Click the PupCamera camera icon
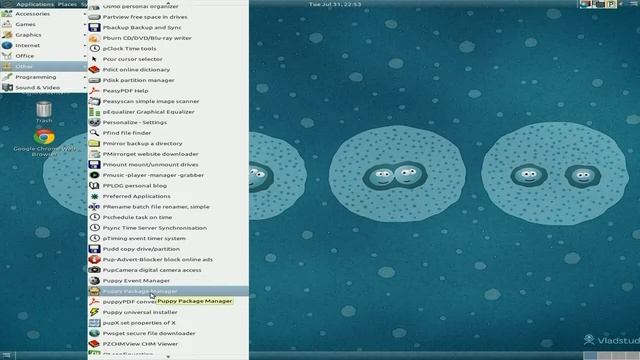The width and height of the screenshot is (640, 360). (x=94, y=270)
